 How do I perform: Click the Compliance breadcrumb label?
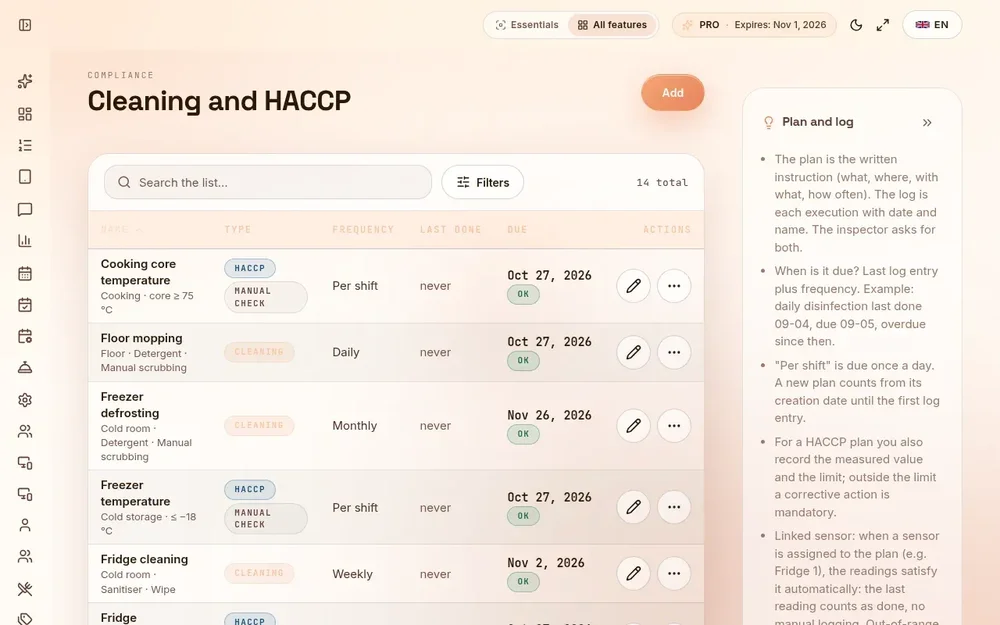[x=121, y=75]
